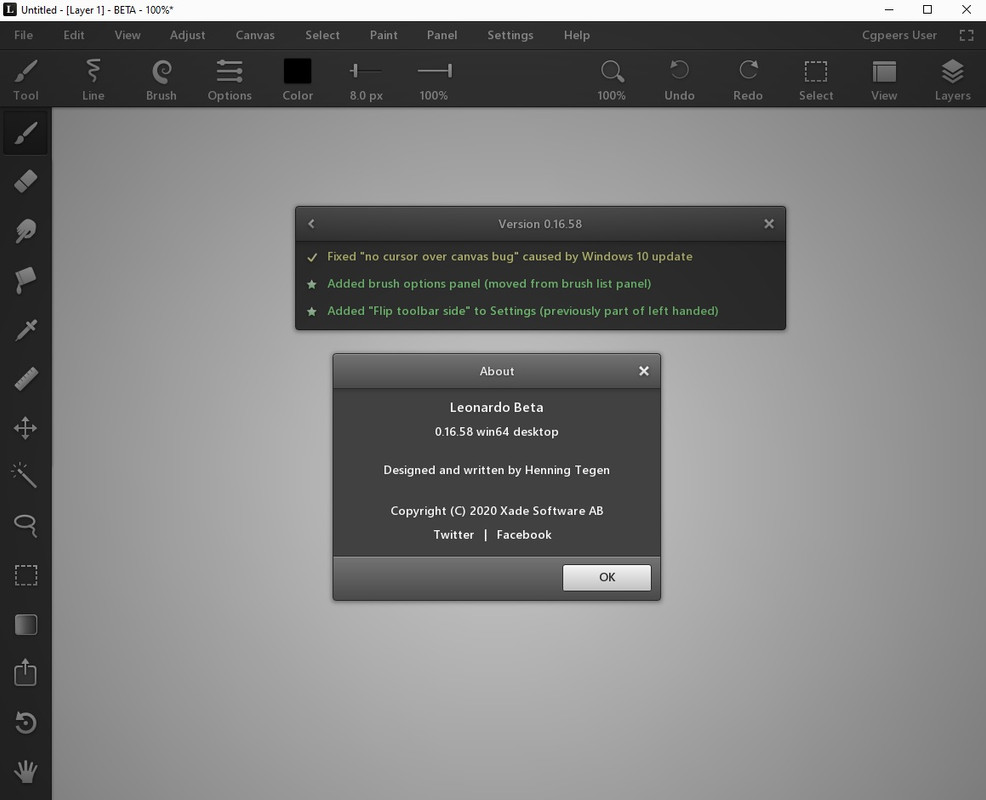
Task: Go back to previous version notes
Action: pos(311,224)
